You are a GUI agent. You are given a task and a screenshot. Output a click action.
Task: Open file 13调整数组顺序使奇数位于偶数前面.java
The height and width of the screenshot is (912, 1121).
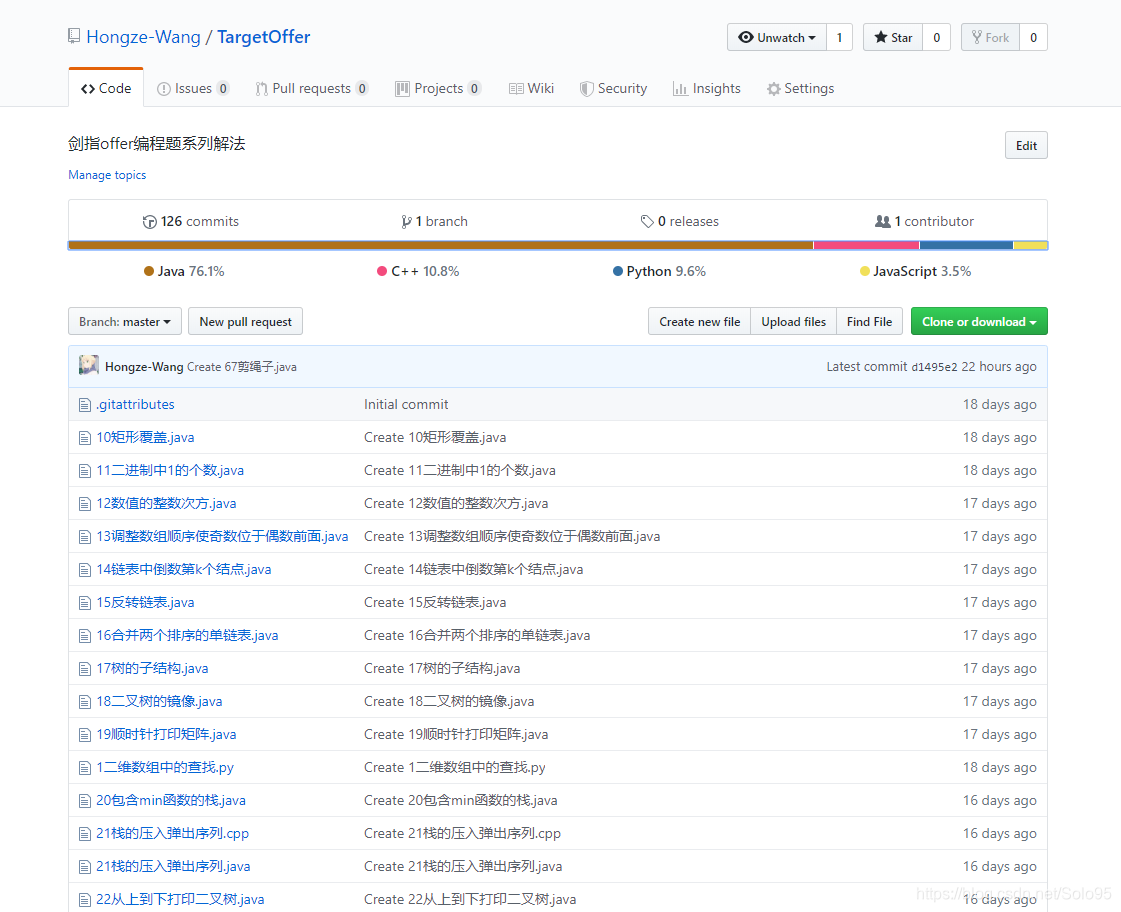[222, 536]
